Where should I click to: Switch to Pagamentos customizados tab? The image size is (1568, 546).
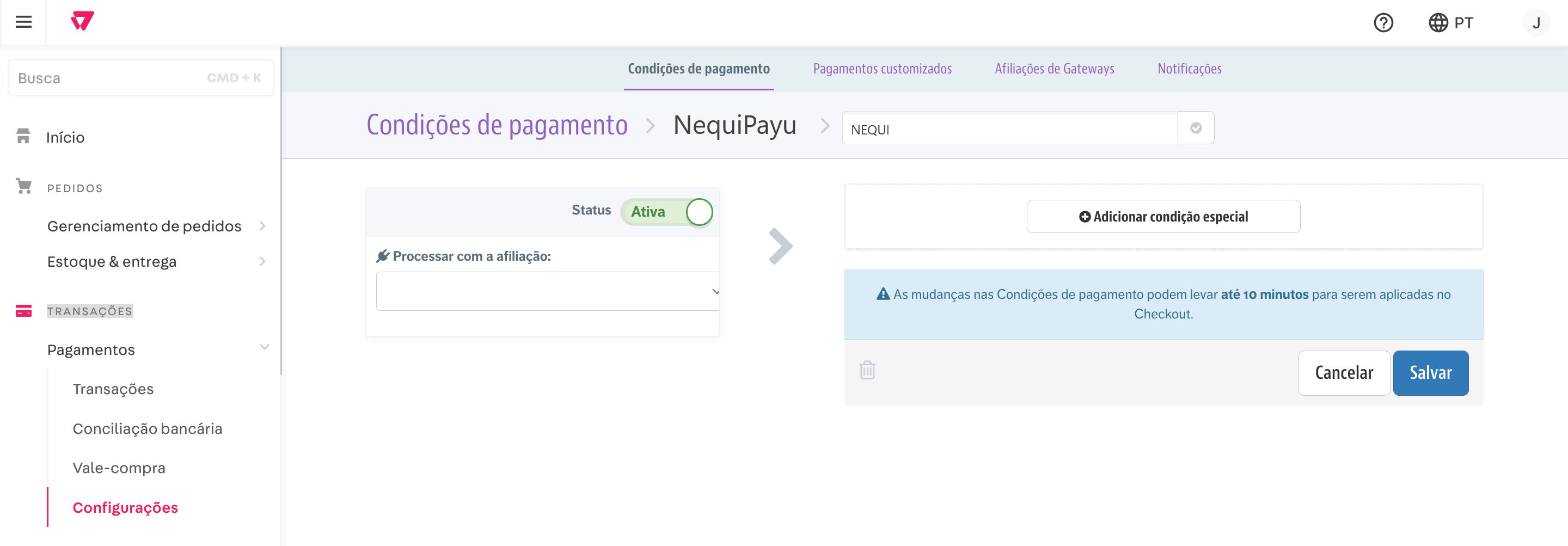pos(882,69)
